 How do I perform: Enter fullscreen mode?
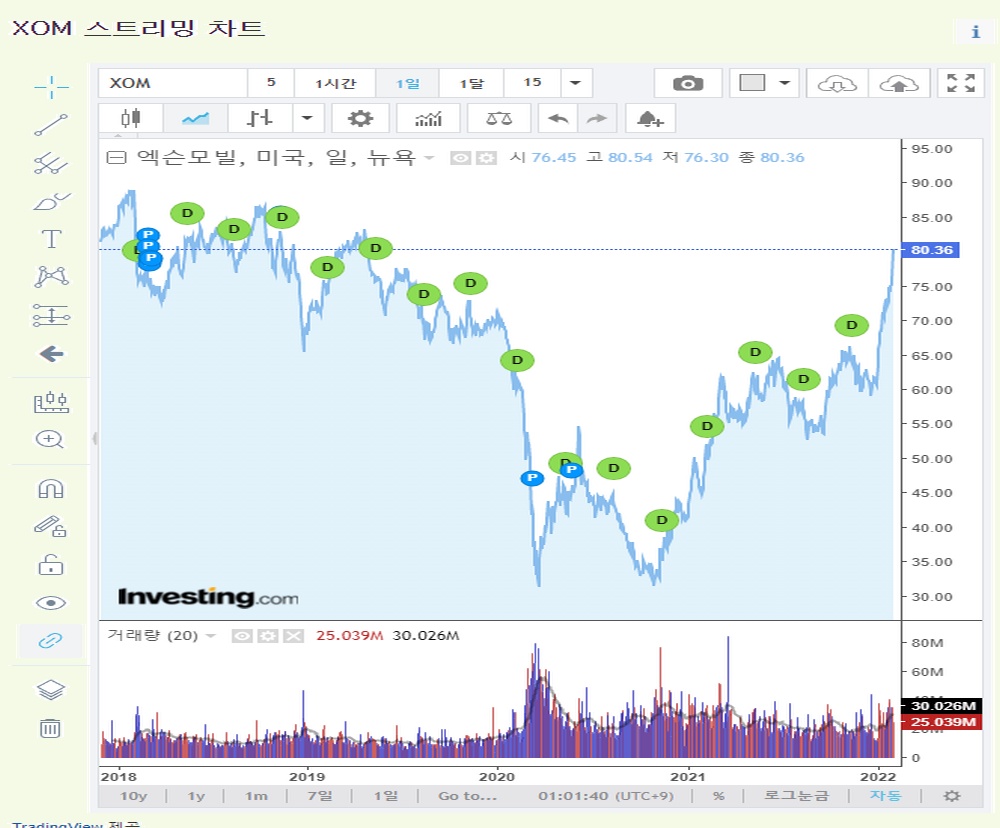[961, 83]
